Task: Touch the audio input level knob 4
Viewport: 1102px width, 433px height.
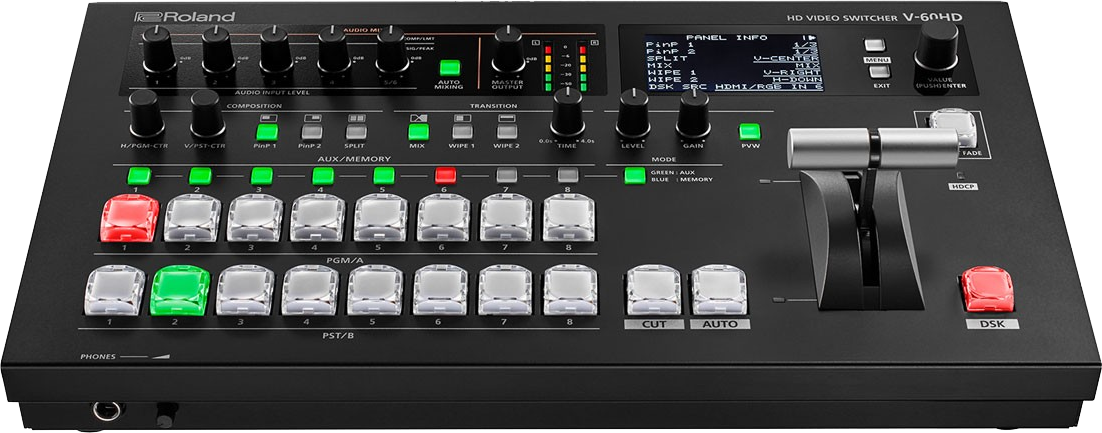Action: click(x=334, y=50)
